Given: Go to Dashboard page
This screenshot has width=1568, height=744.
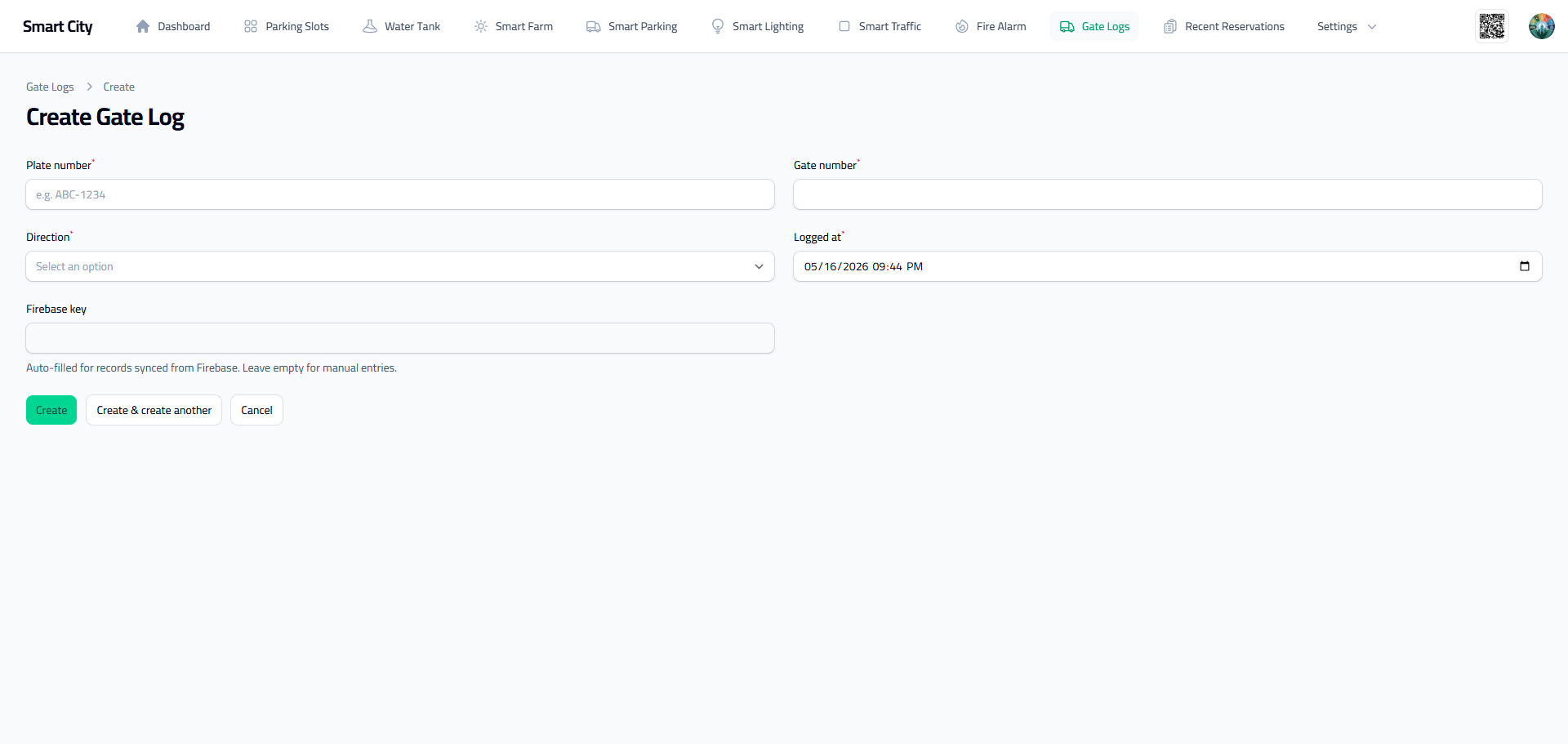Looking at the screenshot, I should (x=173, y=26).
